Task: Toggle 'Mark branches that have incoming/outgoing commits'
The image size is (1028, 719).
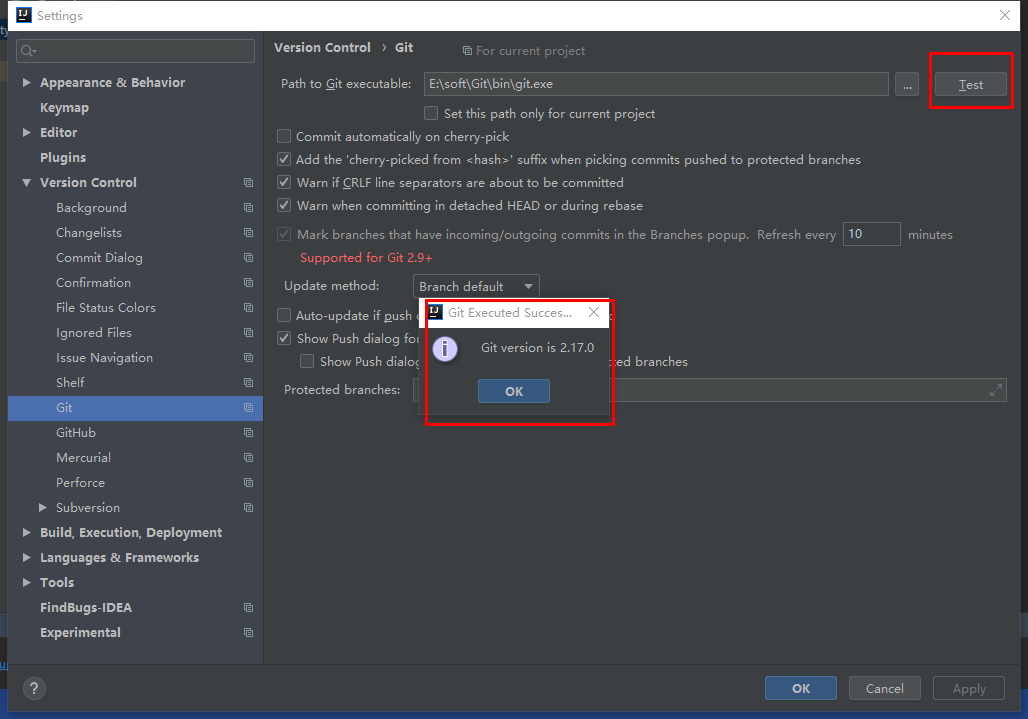Action: coord(284,234)
